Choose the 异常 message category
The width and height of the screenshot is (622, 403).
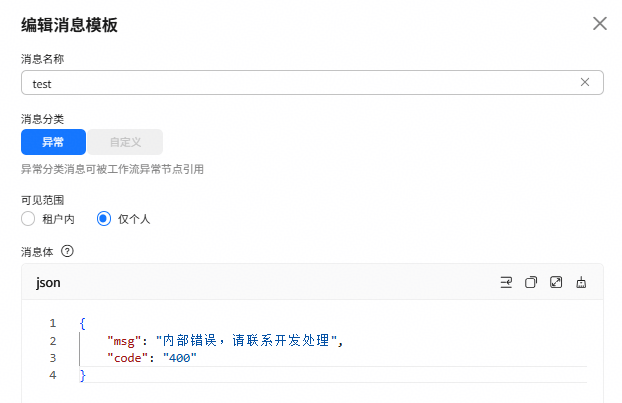click(53, 142)
